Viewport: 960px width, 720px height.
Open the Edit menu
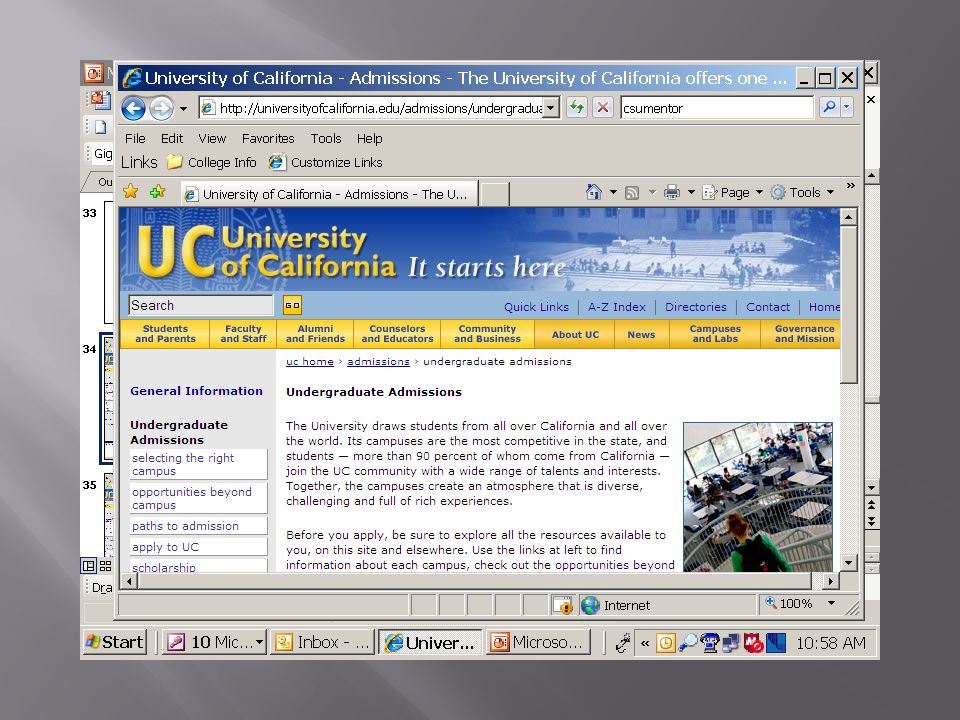pyautogui.click(x=172, y=138)
